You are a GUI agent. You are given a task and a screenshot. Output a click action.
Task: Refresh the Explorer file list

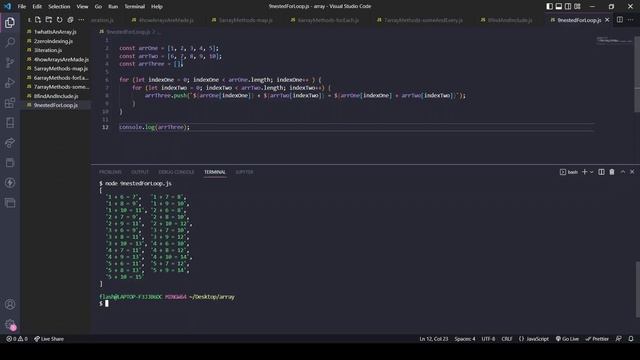(x=60, y=20)
